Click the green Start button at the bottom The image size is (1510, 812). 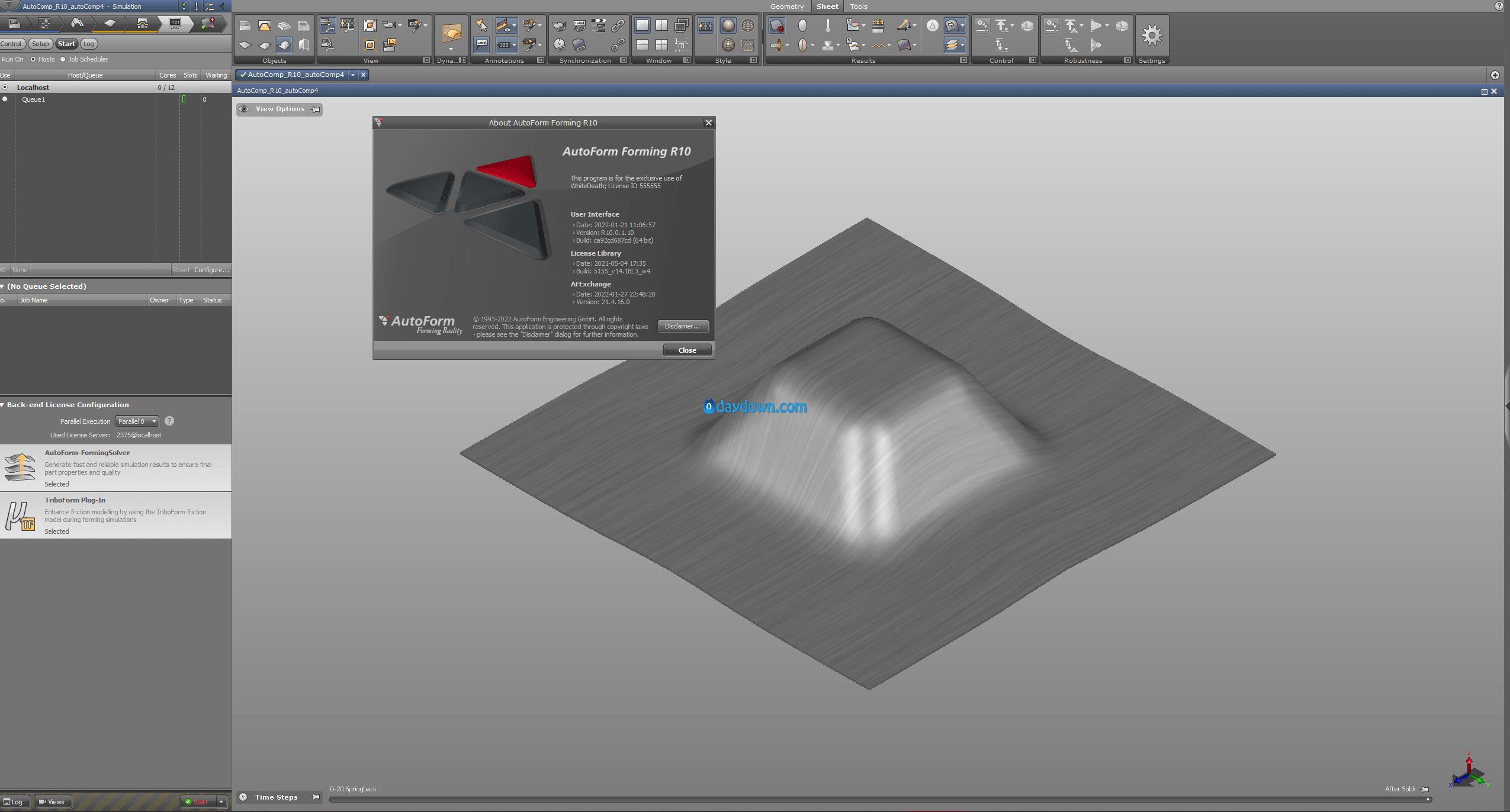(x=197, y=802)
